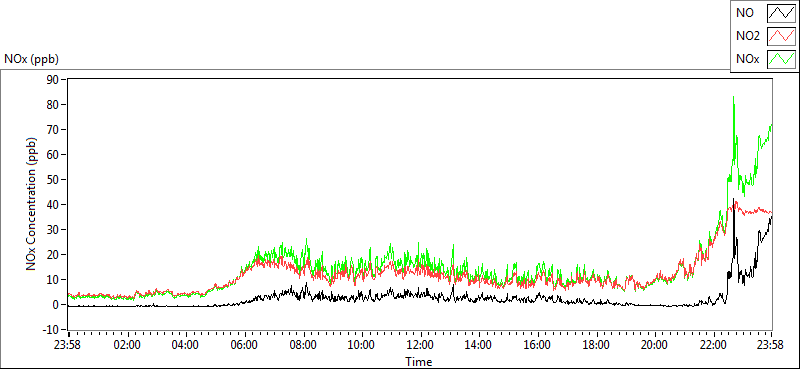Click the 02:00 time tick label
800x369 pixels.
127,344
